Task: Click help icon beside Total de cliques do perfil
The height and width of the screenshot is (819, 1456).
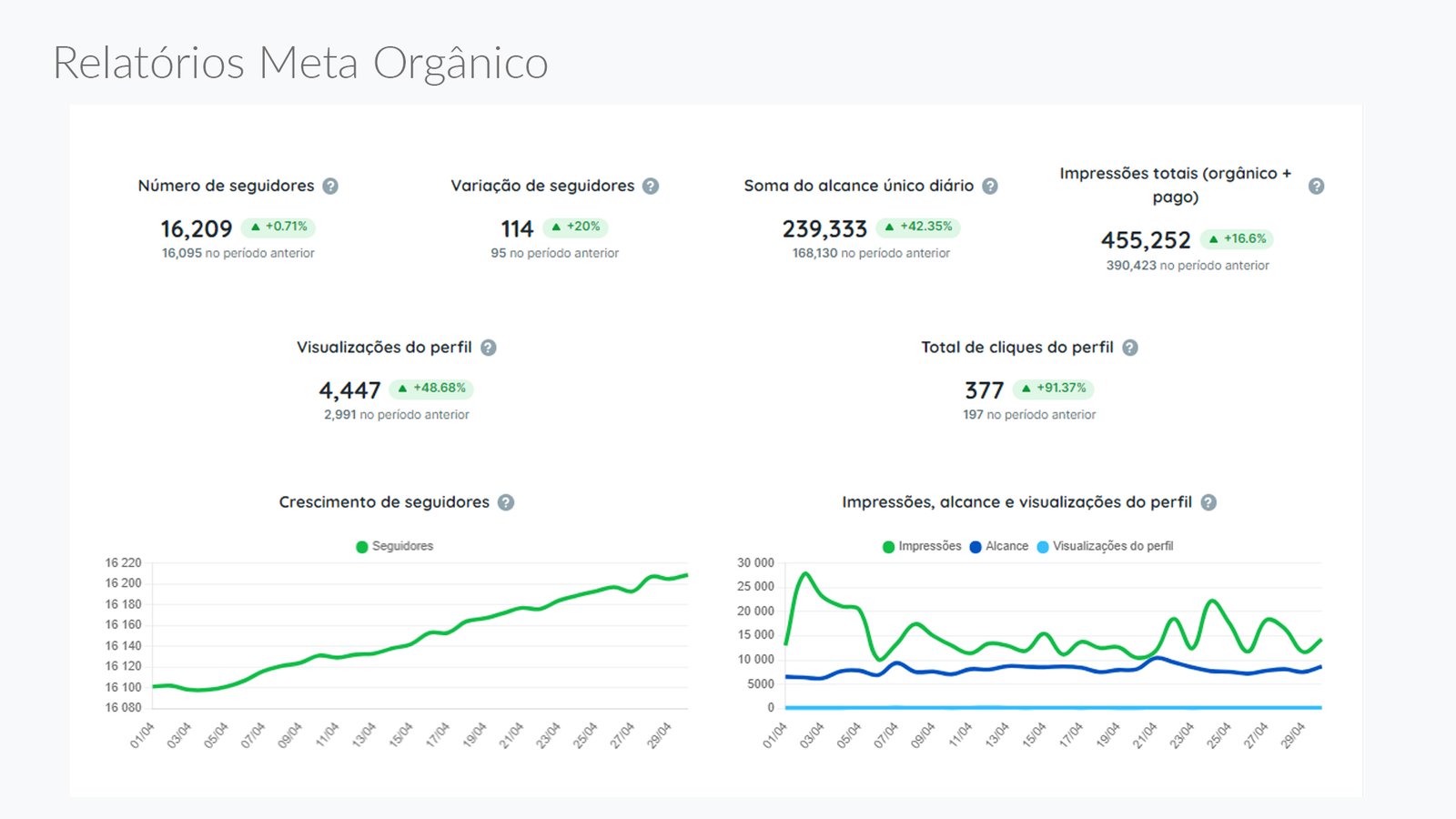Action: 1130,348
